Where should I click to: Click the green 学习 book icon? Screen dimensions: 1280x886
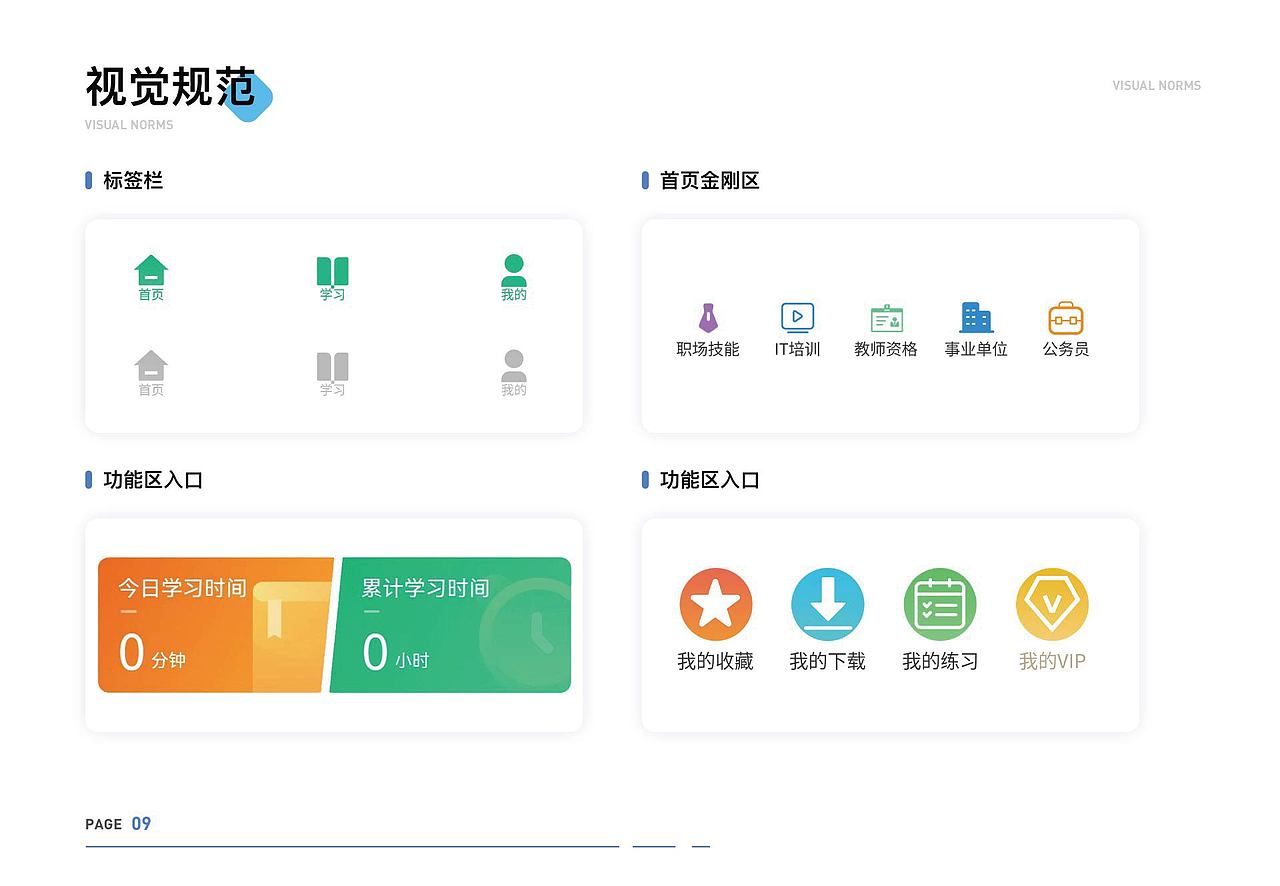pos(333,272)
